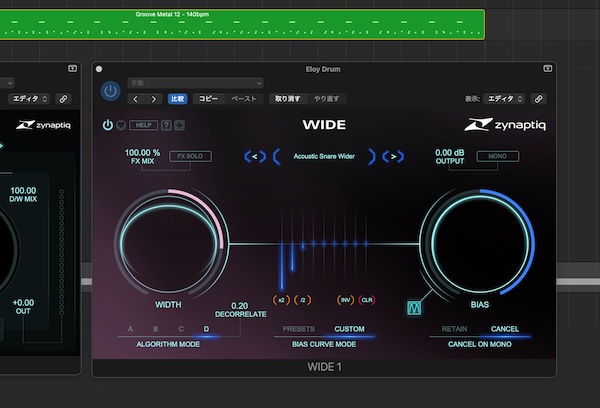Click the +0.00 OUT value in the left plugin
Viewport: 600px width, 408px height.
click(23, 303)
